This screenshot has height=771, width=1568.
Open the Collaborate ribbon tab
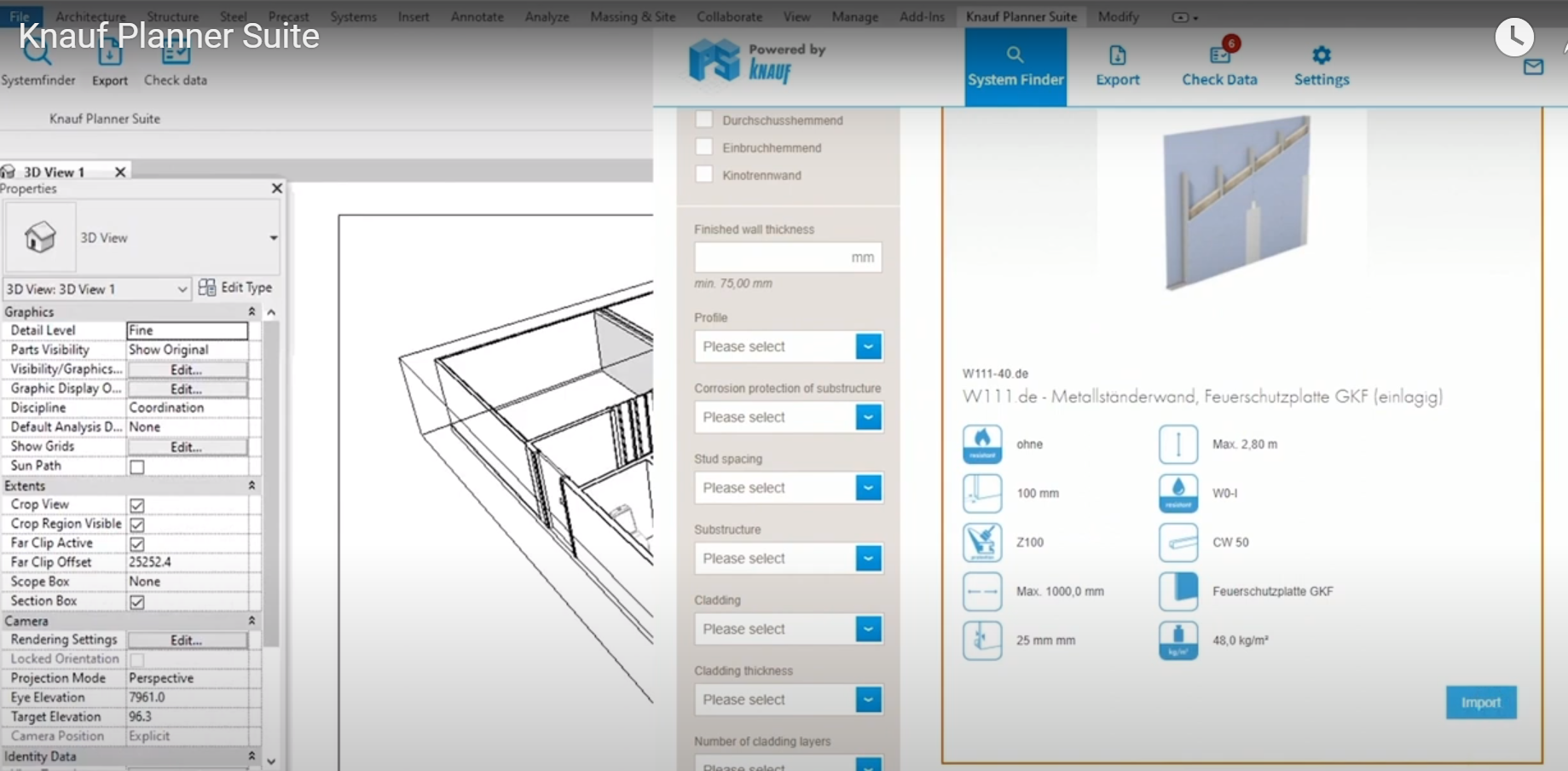[730, 17]
